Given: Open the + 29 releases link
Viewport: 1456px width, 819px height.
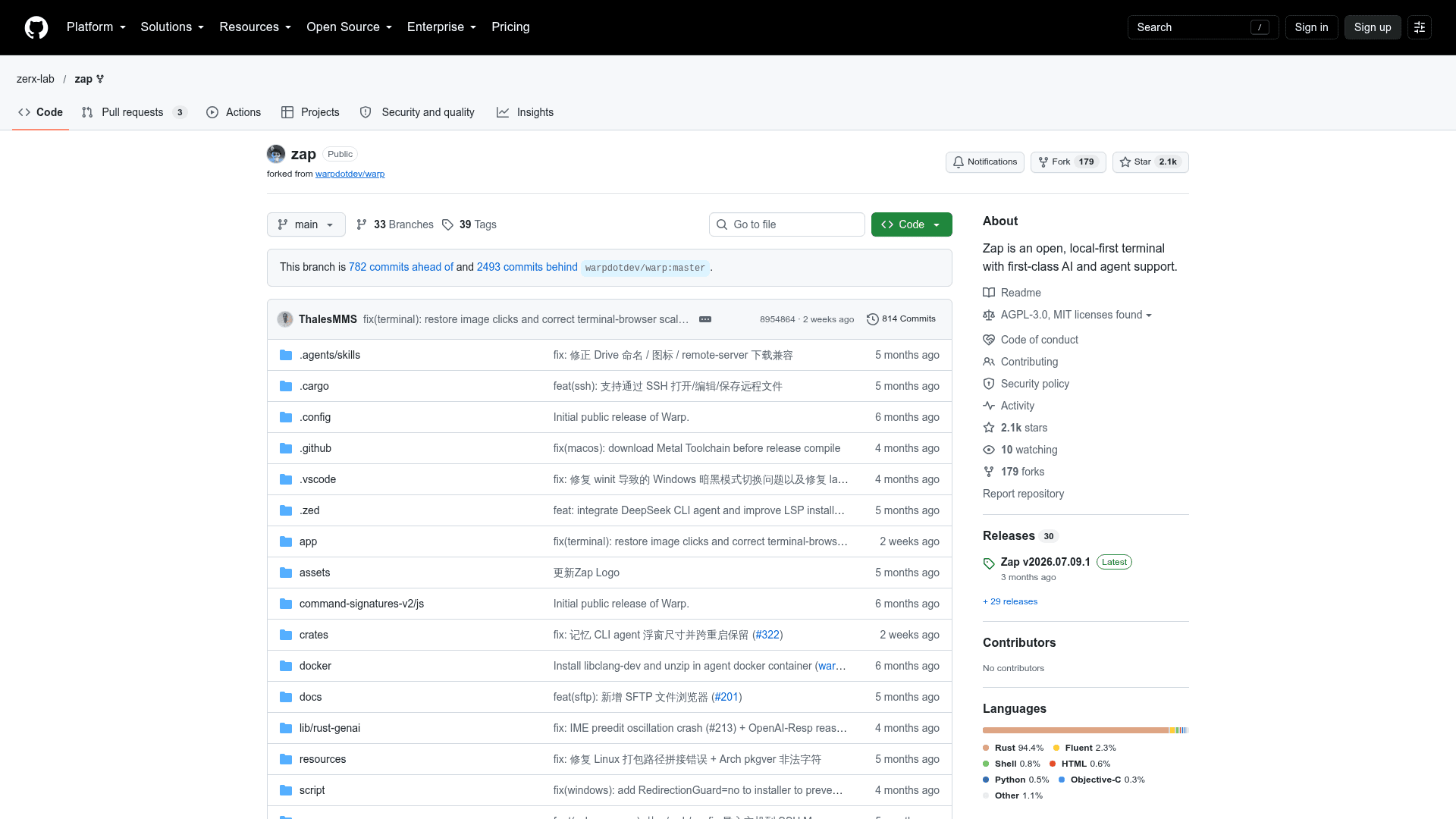Looking at the screenshot, I should click(x=1010, y=601).
